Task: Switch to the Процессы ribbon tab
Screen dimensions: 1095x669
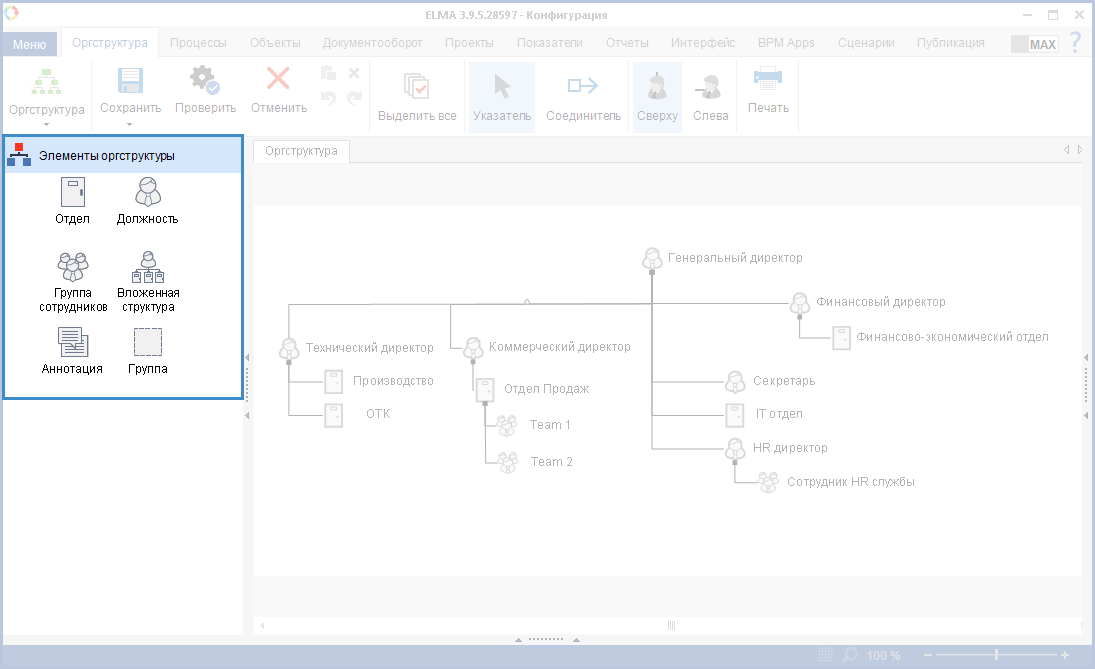Action: 198,43
